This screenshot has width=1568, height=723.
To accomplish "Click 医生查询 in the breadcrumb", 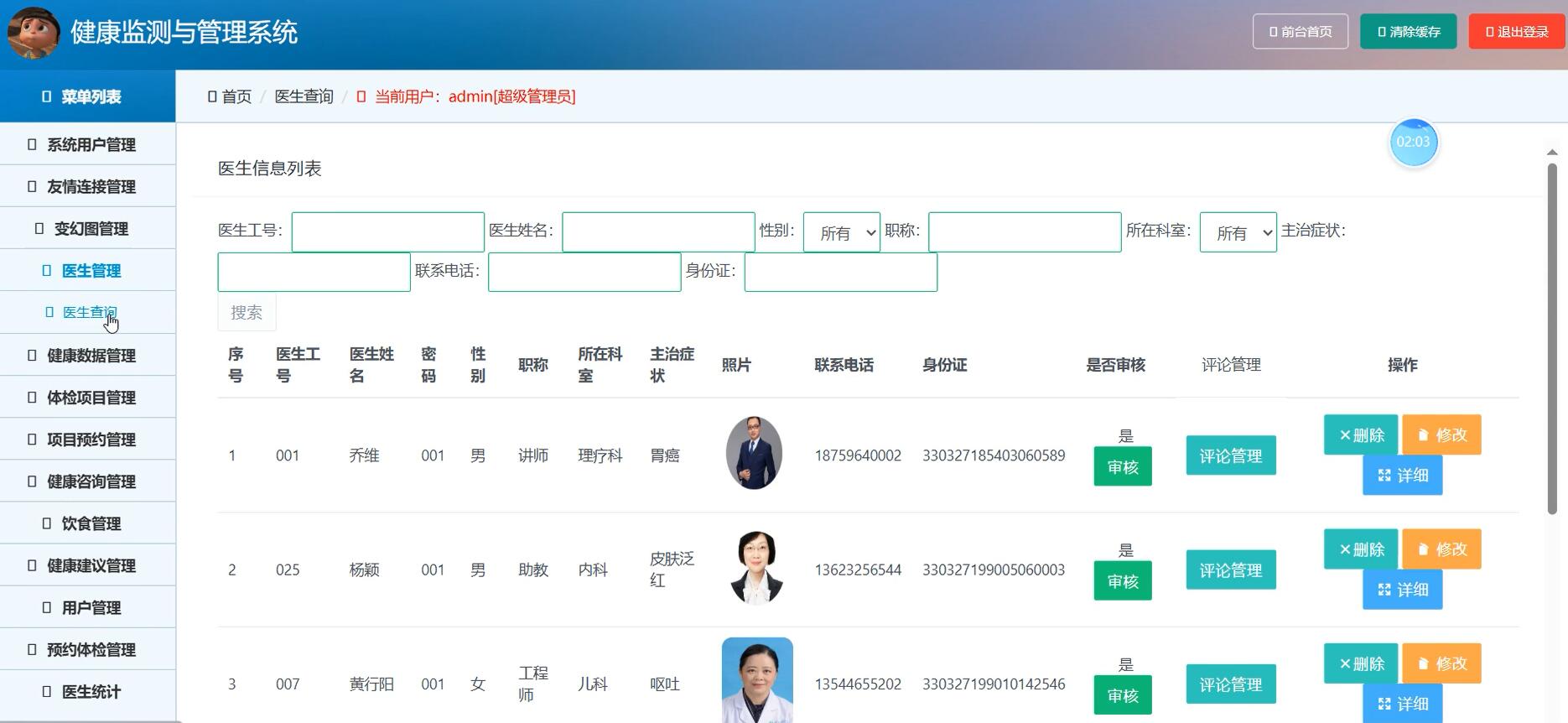I will point(304,96).
